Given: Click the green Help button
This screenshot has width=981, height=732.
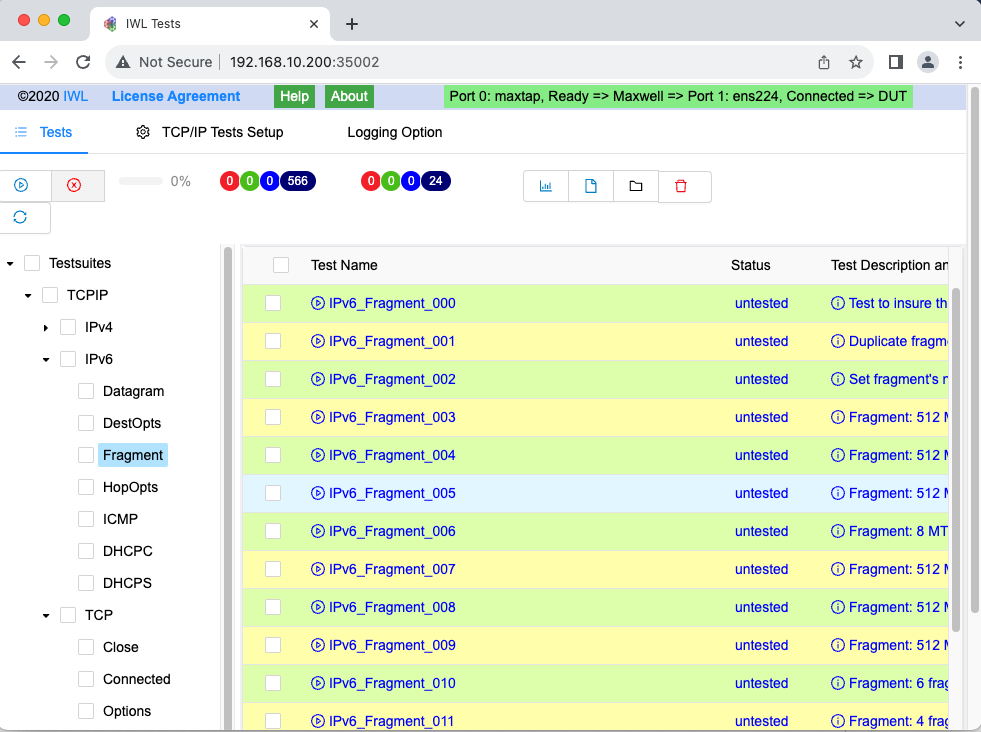Looking at the screenshot, I should tap(296, 96).
